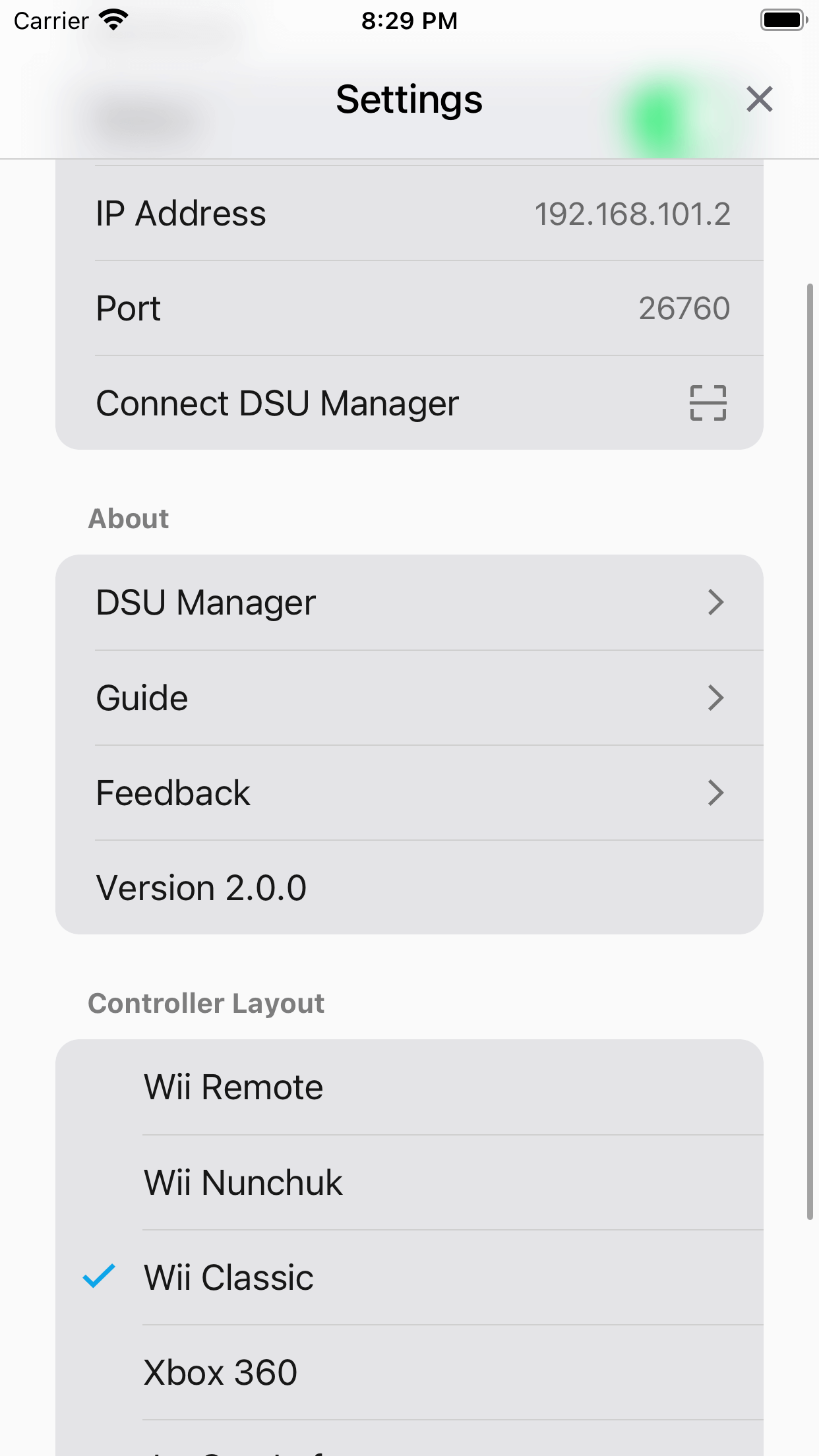
Task: Tap the Version 2.0.0 row
Action: 201,888
